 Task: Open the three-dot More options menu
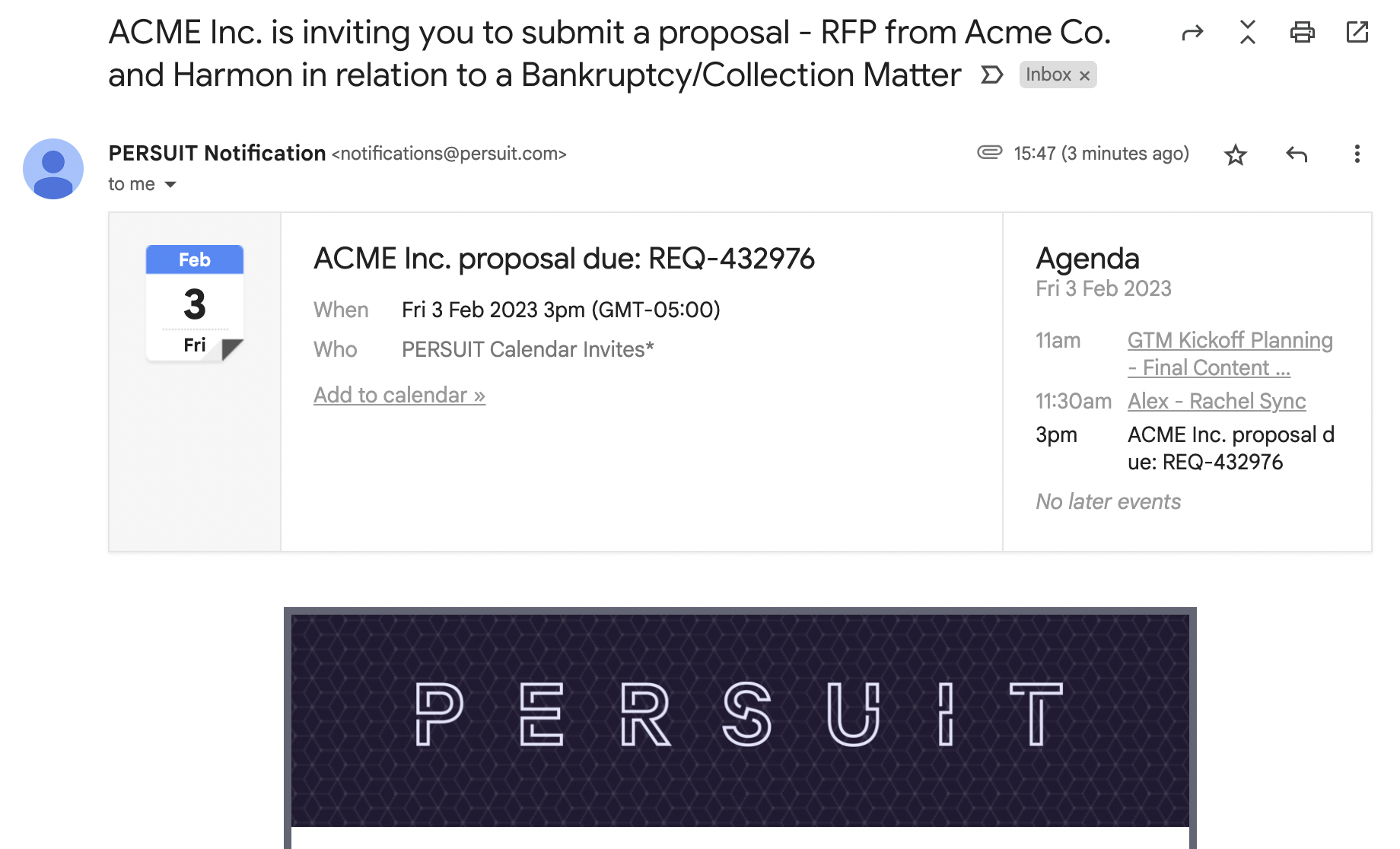(x=1357, y=154)
